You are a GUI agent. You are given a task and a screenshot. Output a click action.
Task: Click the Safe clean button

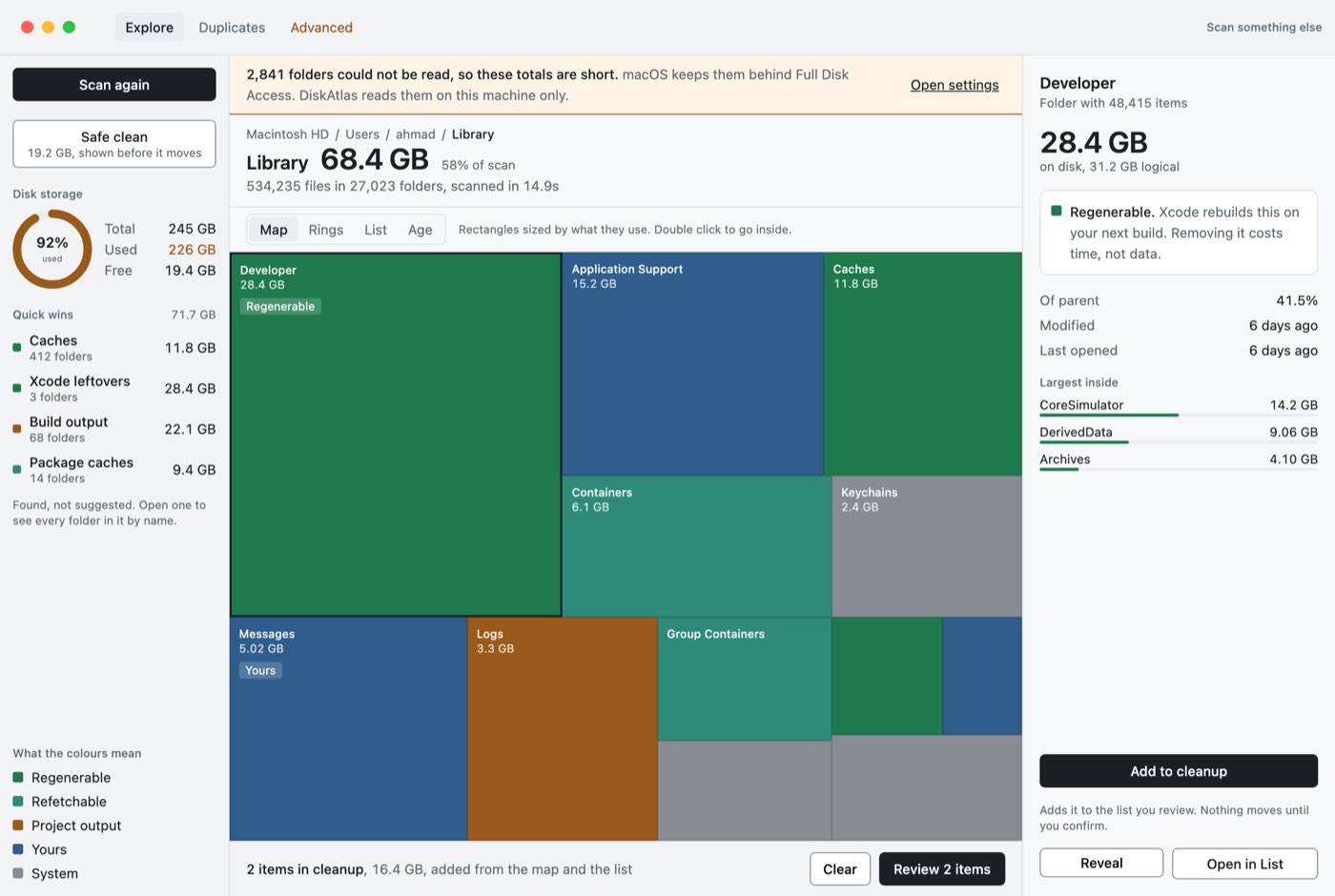(114, 144)
